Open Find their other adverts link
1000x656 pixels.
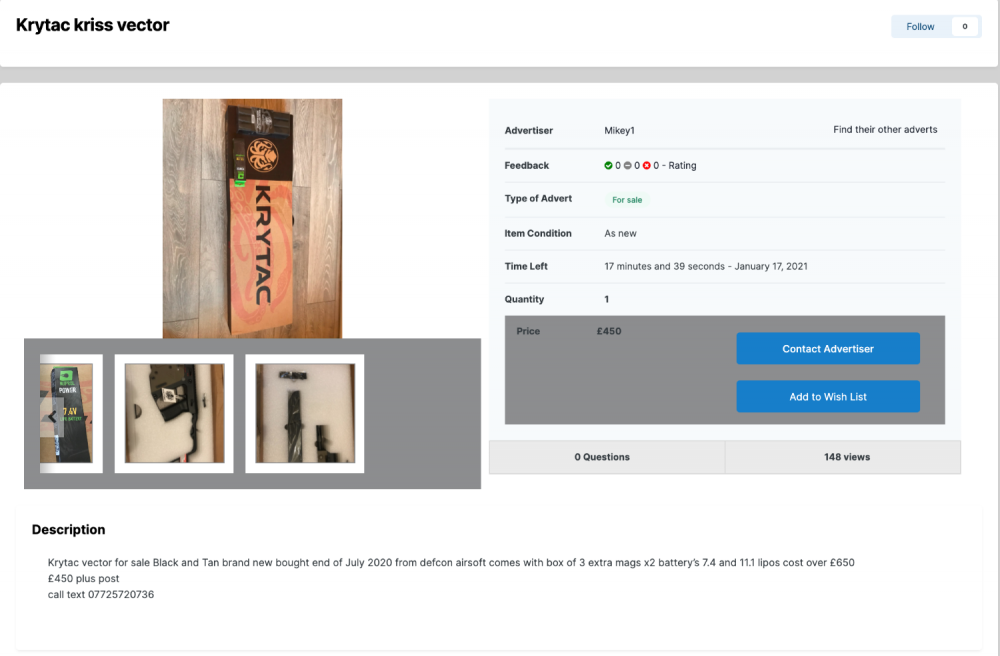click(x=885, y=129)
